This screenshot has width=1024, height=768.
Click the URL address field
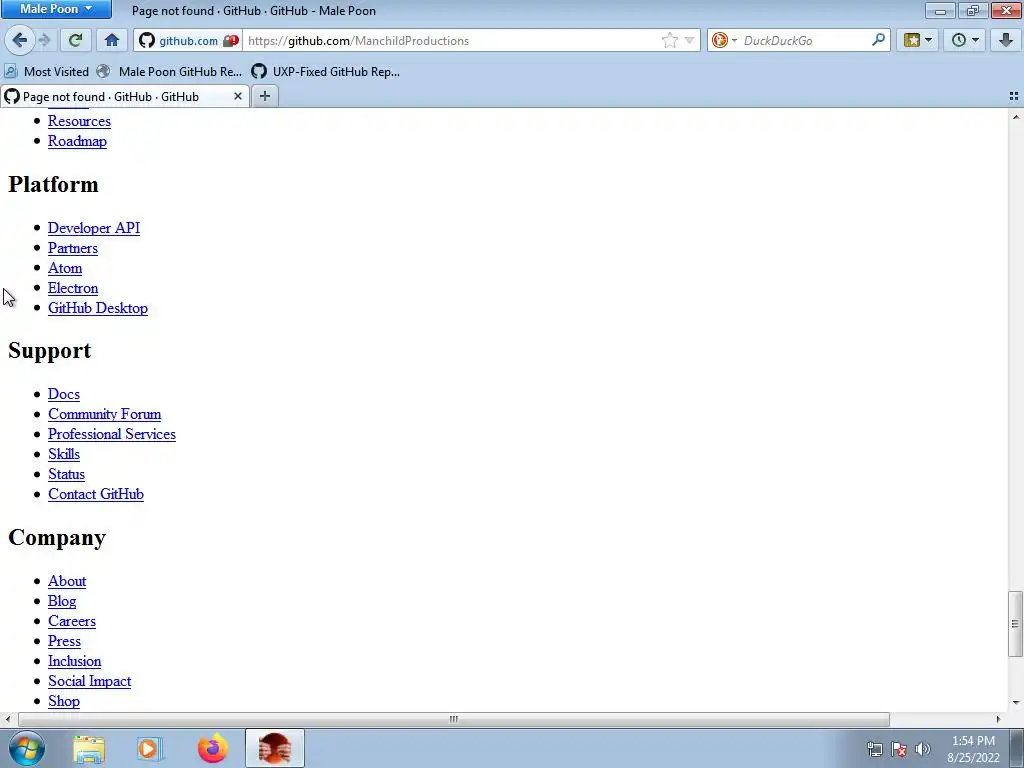tap(451, 40)
